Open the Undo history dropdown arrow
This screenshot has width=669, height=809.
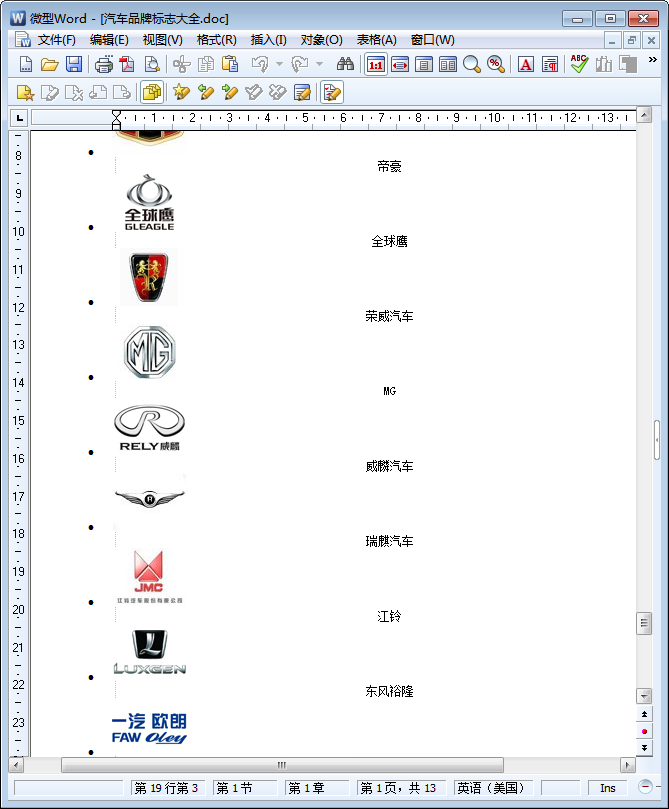[x=280, y=64]
